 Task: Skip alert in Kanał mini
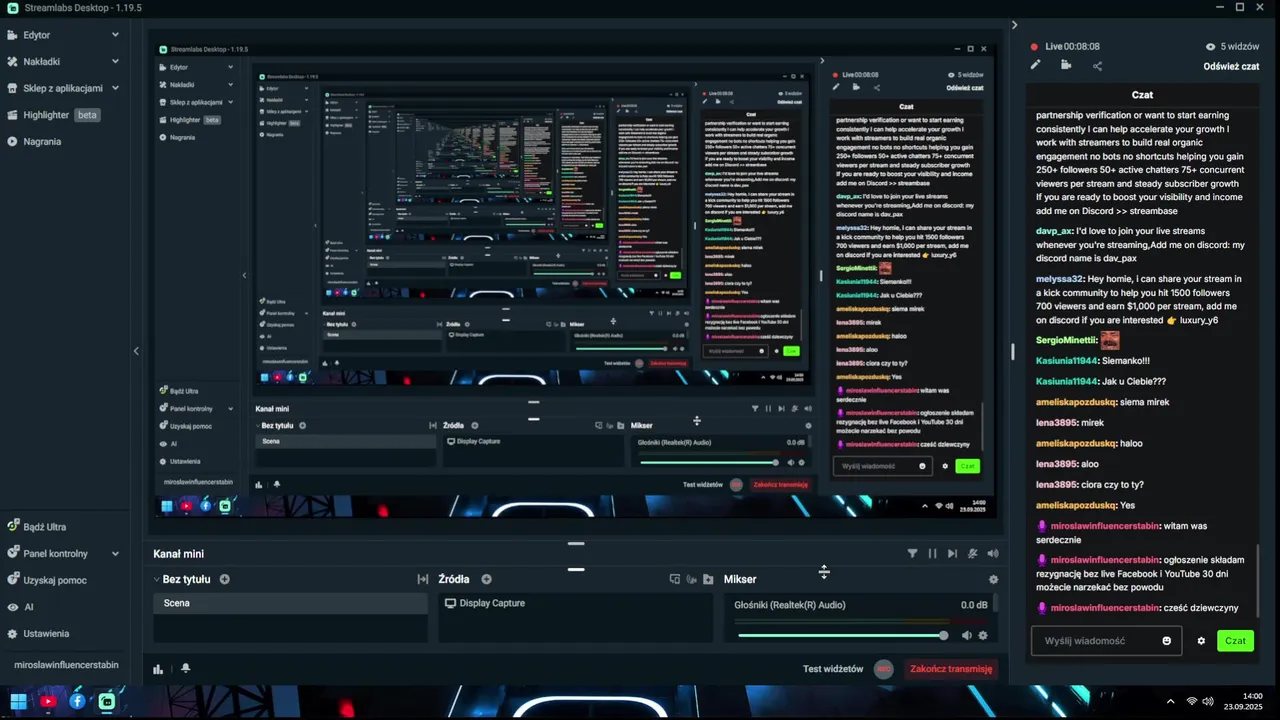pos(952,553)
